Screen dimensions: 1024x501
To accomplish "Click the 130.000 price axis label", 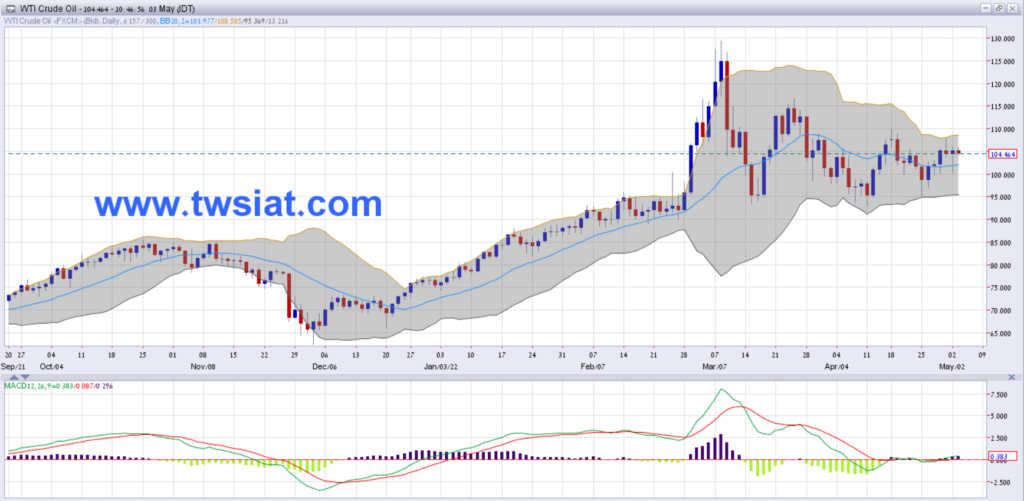I will pyautogui.click(x=1003, y=39).
